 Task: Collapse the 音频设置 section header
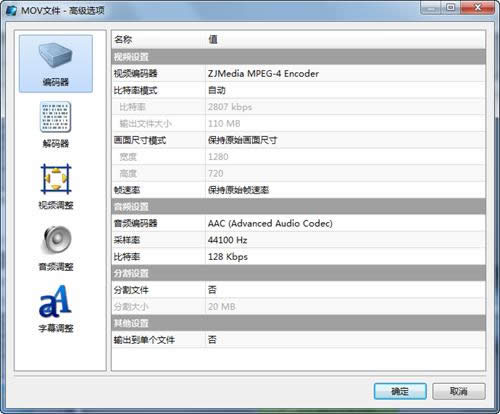pos(298,207)
